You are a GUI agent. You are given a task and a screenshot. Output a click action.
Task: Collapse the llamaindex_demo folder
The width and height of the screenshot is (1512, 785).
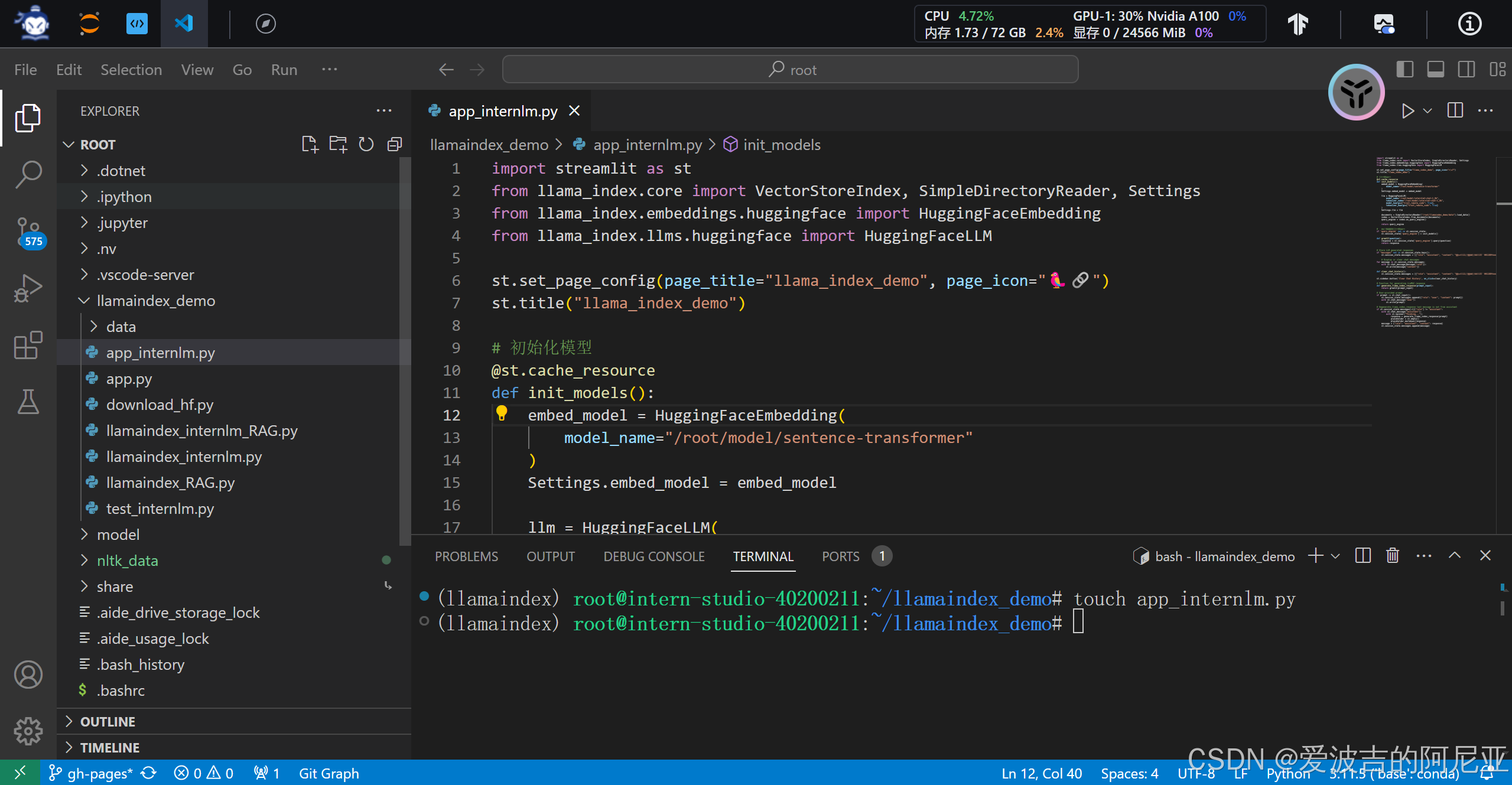pyautogui.click(x=155, y=301)
